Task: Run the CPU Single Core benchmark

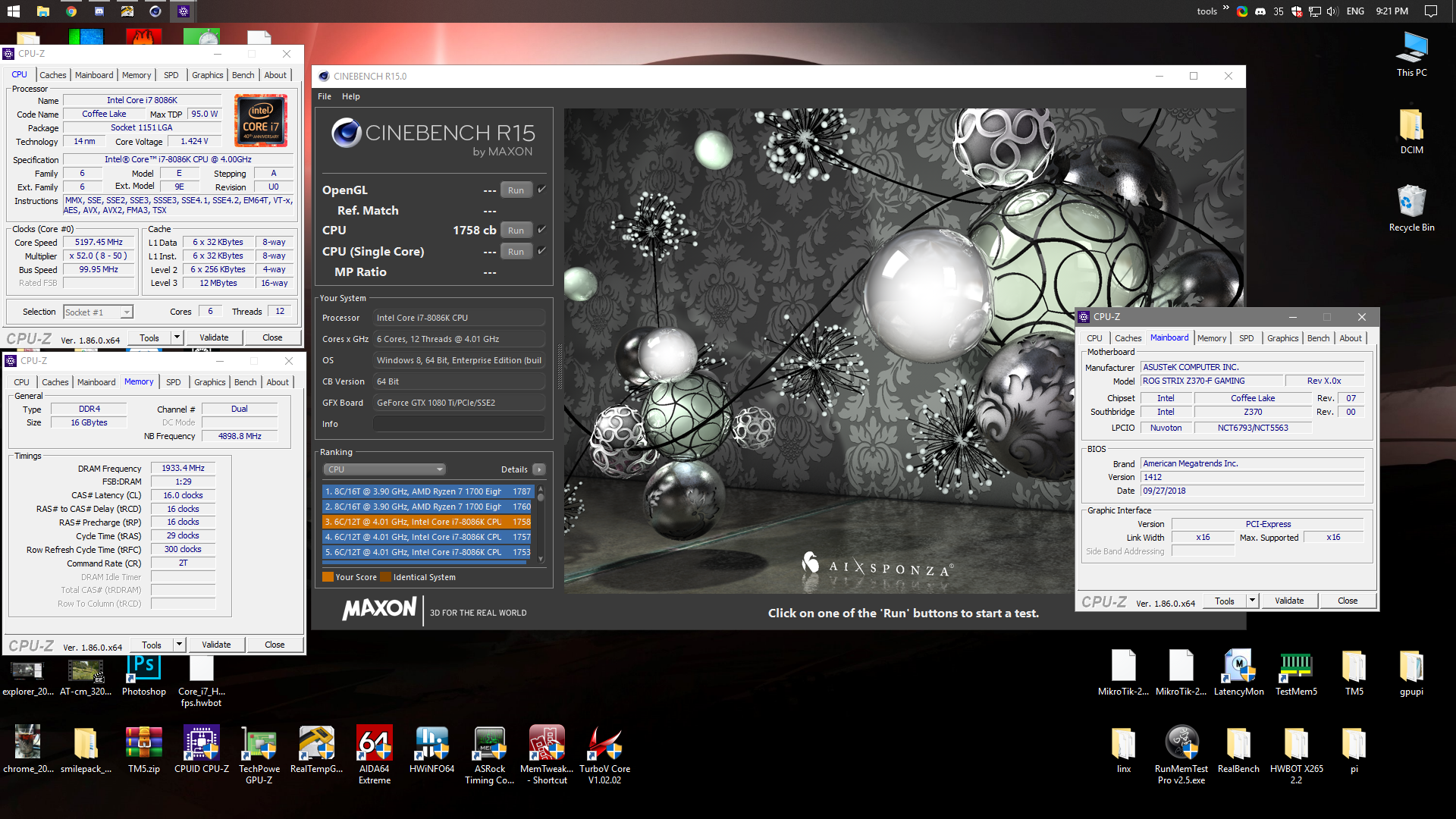Action: 516,252
